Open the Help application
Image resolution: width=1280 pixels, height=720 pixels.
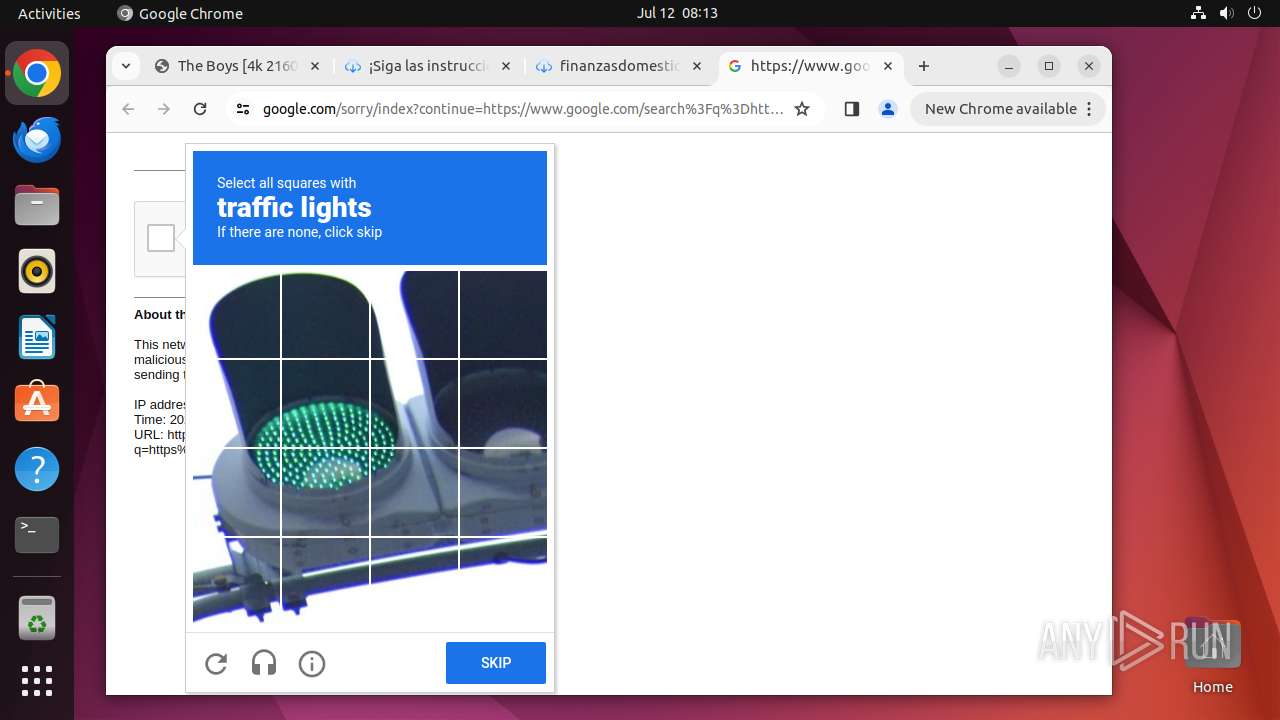[x=37, y=469]
